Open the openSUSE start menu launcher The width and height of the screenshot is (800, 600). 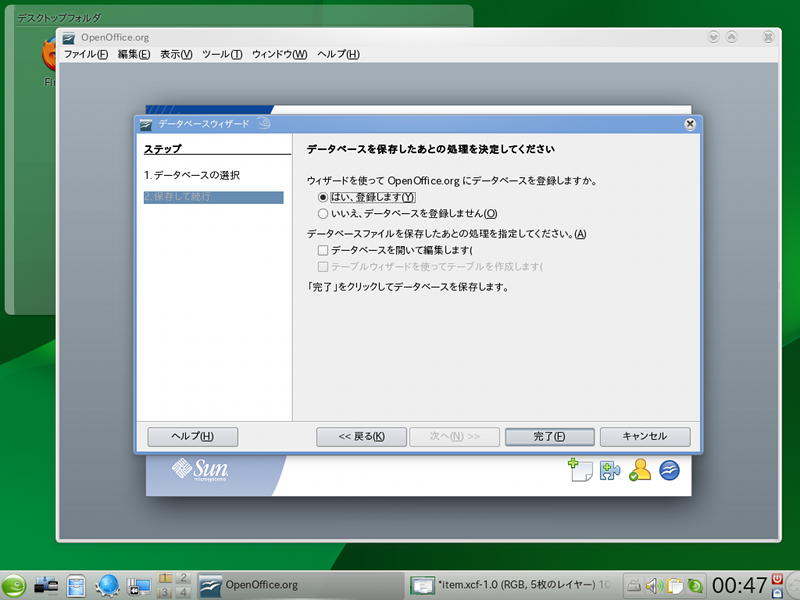click(15, 585)
